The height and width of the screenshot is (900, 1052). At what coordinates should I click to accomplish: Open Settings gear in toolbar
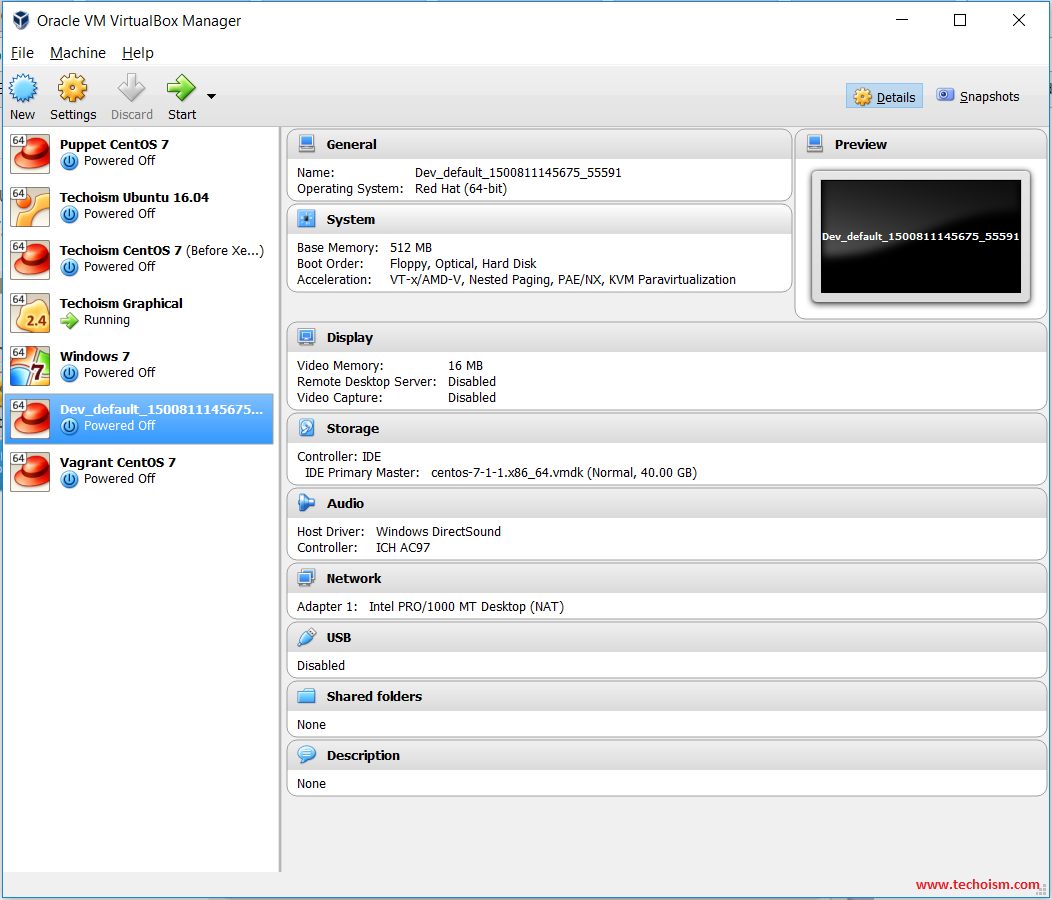tap(72, 89)
